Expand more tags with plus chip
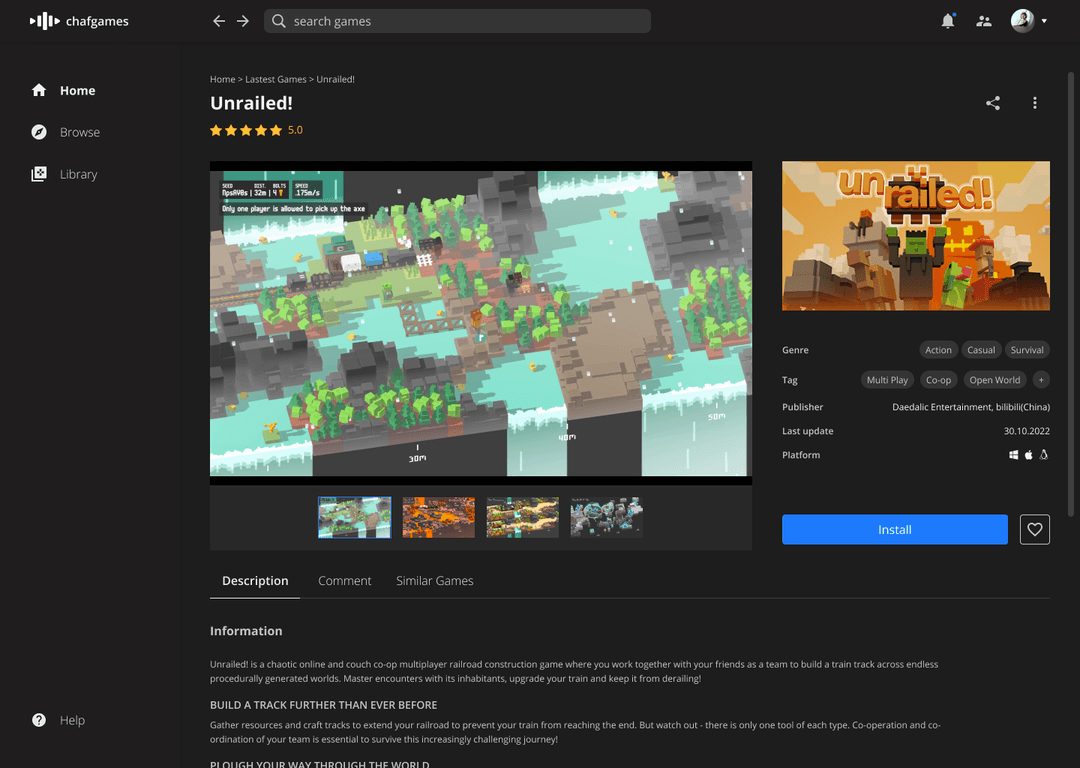 [1041, 380]
